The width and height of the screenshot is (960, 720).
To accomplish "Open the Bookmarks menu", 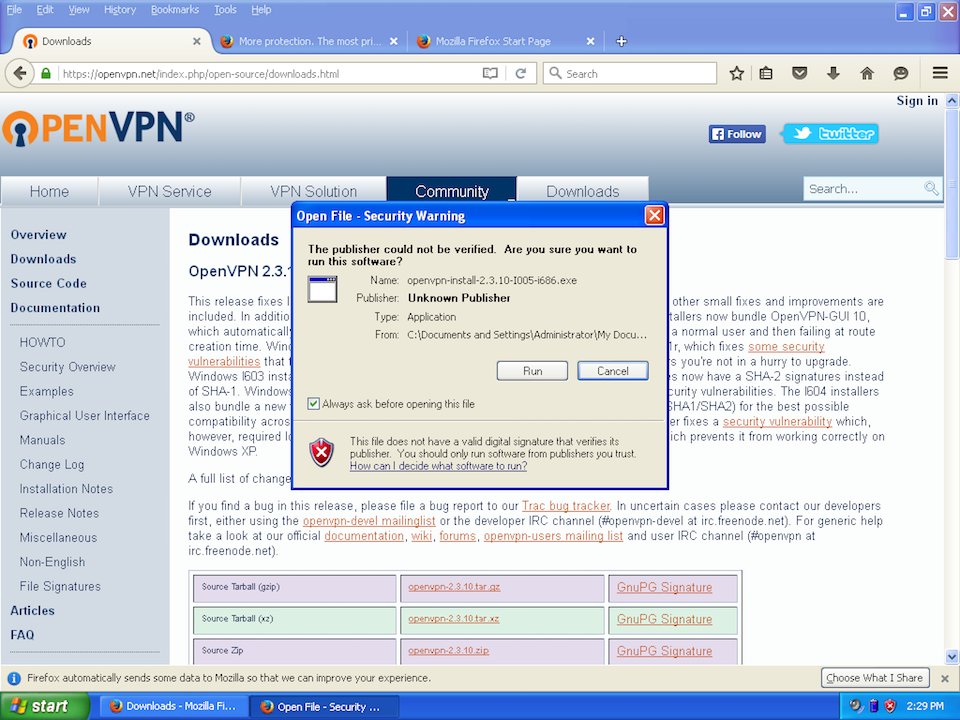I will pos(175,10).
